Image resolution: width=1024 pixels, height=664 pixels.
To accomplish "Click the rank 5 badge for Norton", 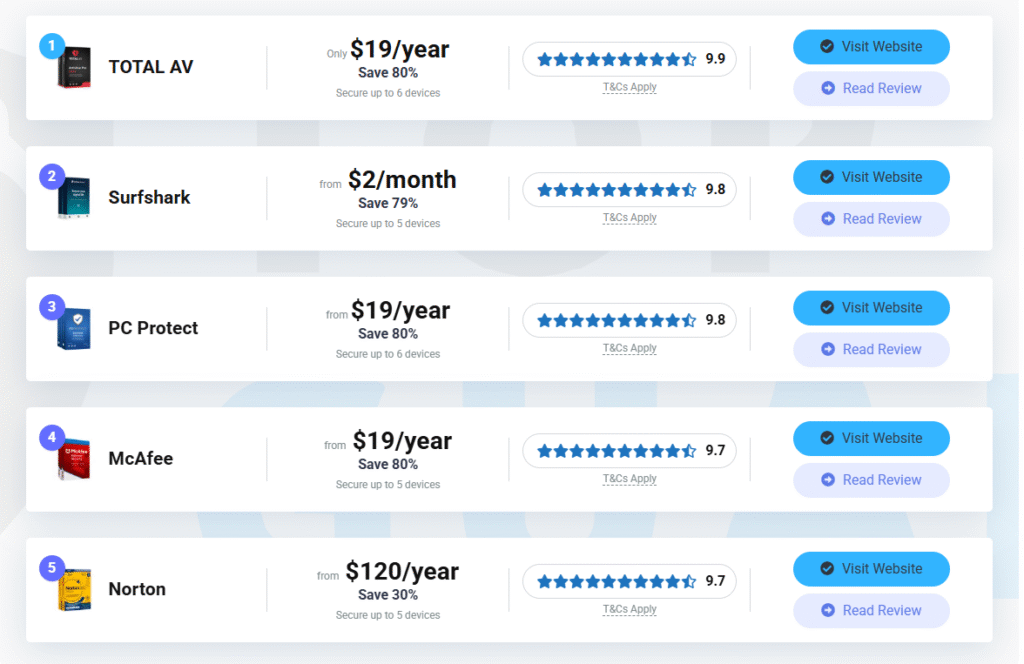I will tap(50, 569).
